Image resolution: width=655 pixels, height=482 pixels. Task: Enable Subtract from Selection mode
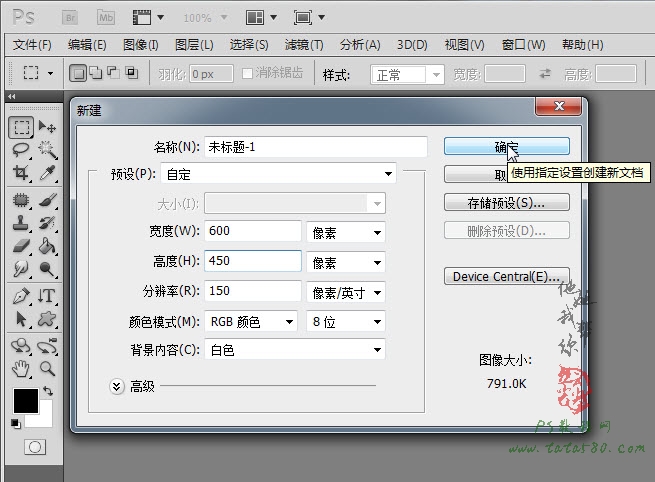tap(113, 73)
